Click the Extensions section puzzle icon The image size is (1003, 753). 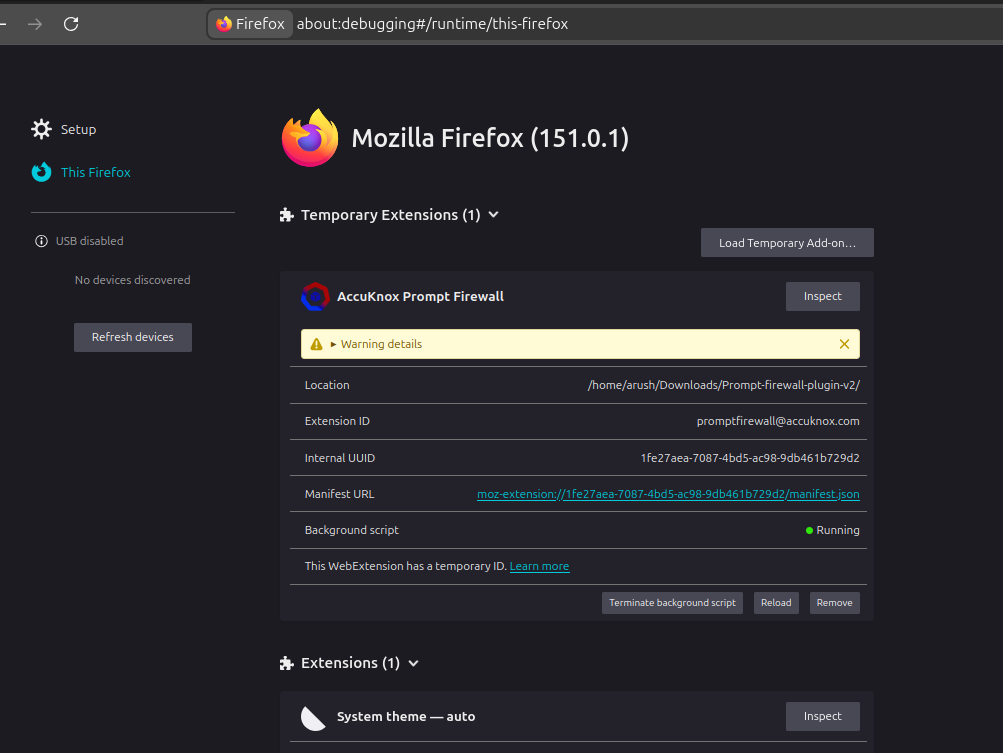click(287, 663)
